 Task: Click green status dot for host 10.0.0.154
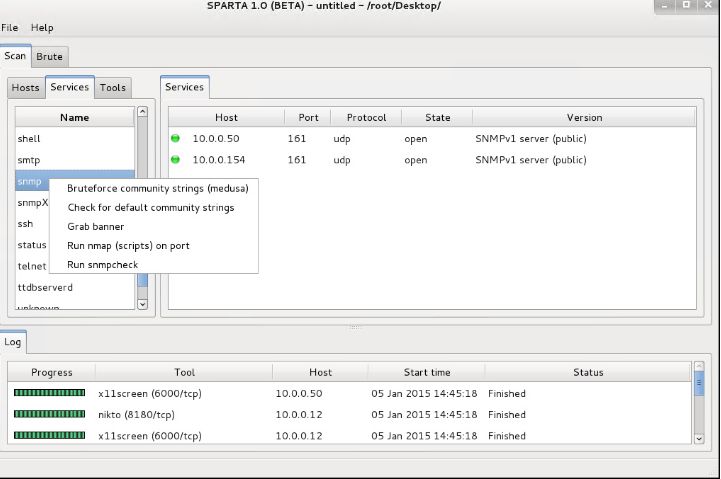(176, 160)
